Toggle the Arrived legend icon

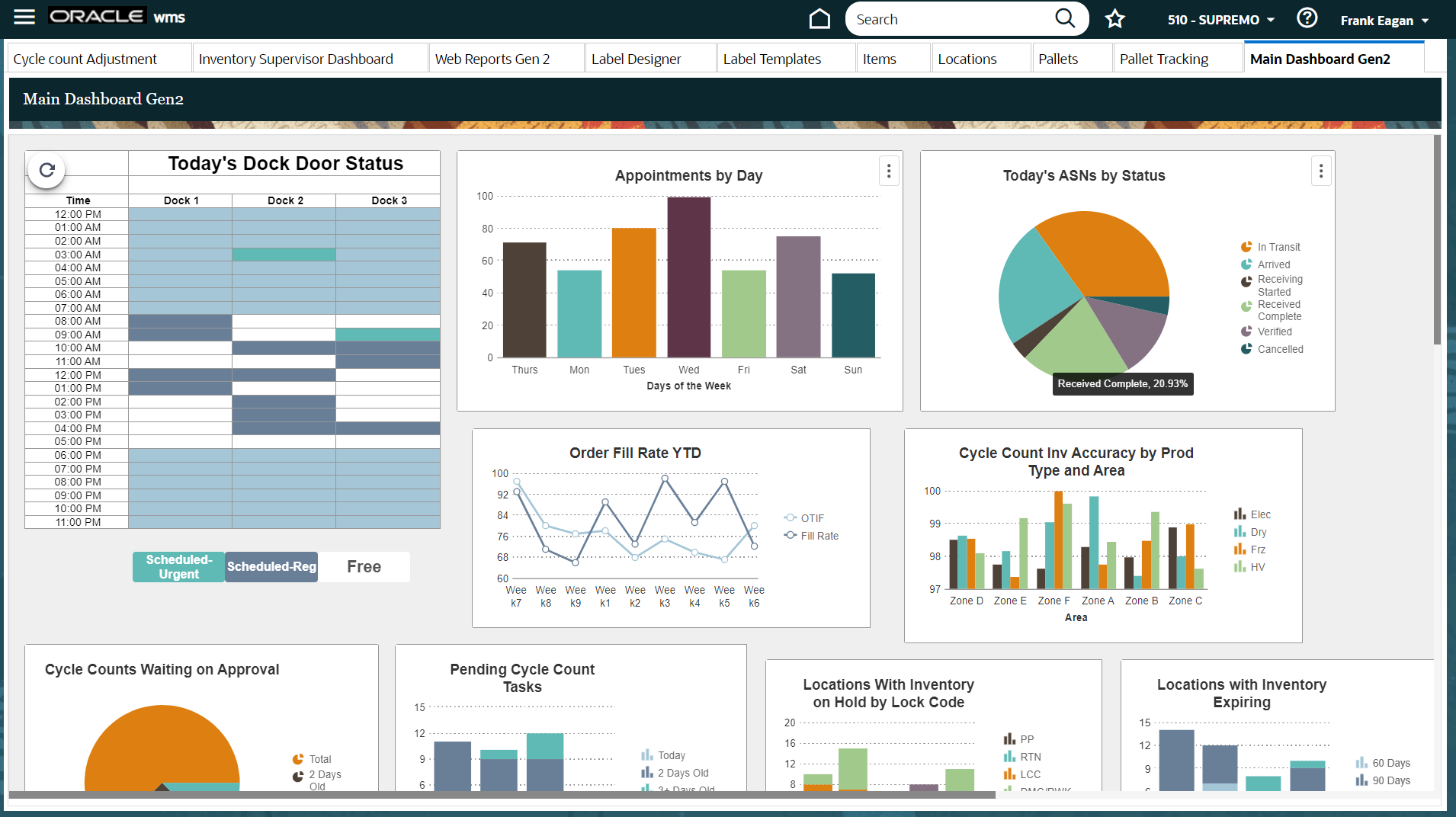(x=1246, y=264)
